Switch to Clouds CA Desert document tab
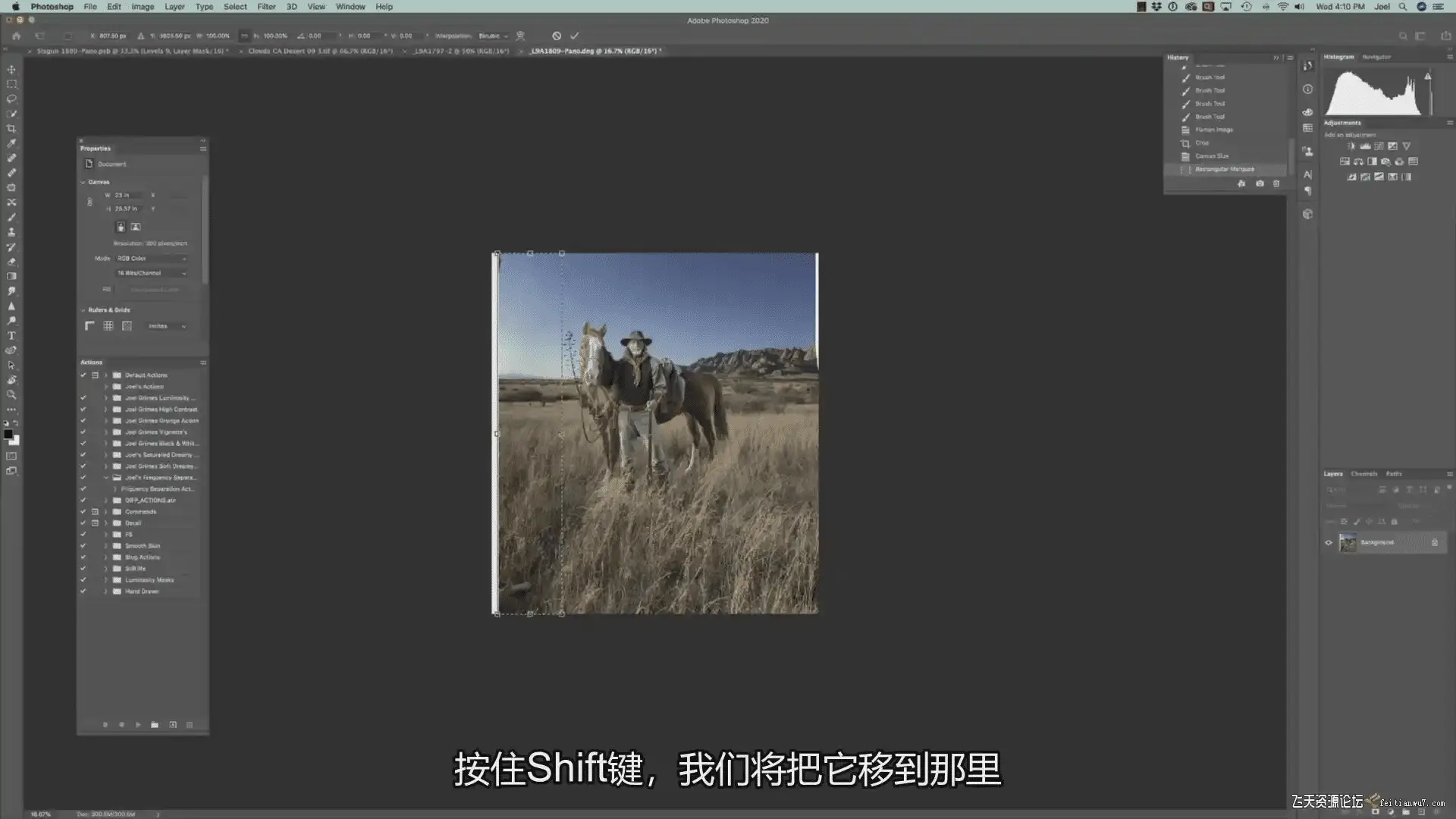Screen dimensions: 1456x819 (320, 51)
